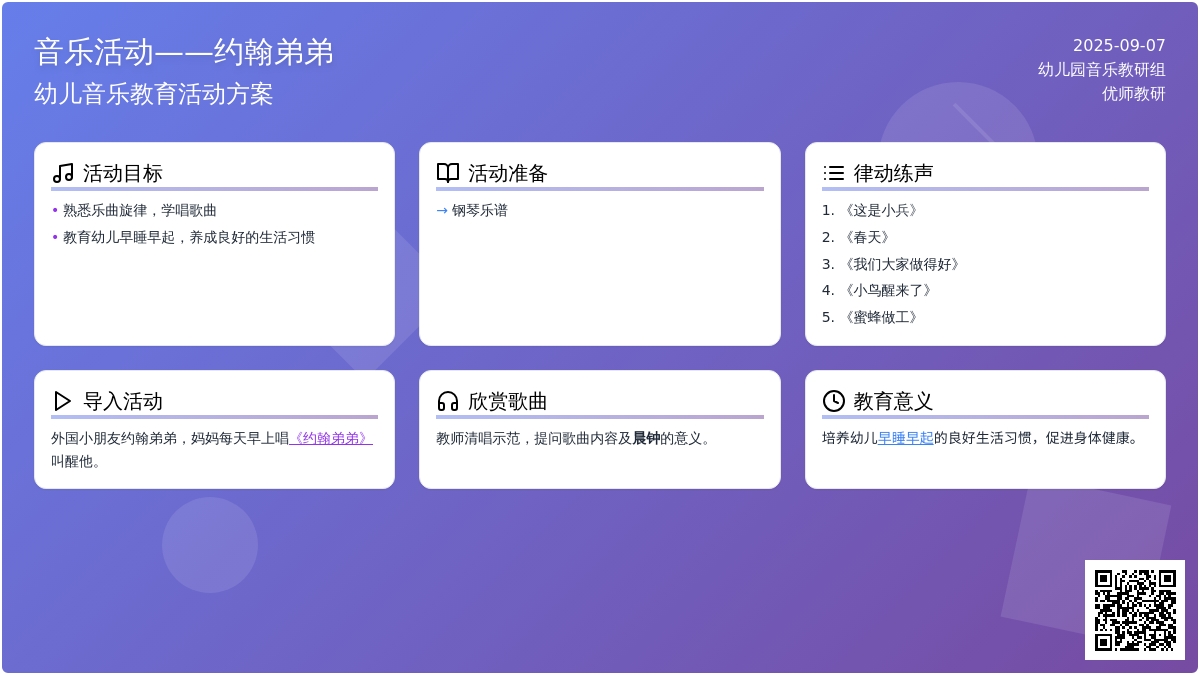Click the bold word 晨钟
Screen dimensions: 1200x675
click(x=646, y=438)
